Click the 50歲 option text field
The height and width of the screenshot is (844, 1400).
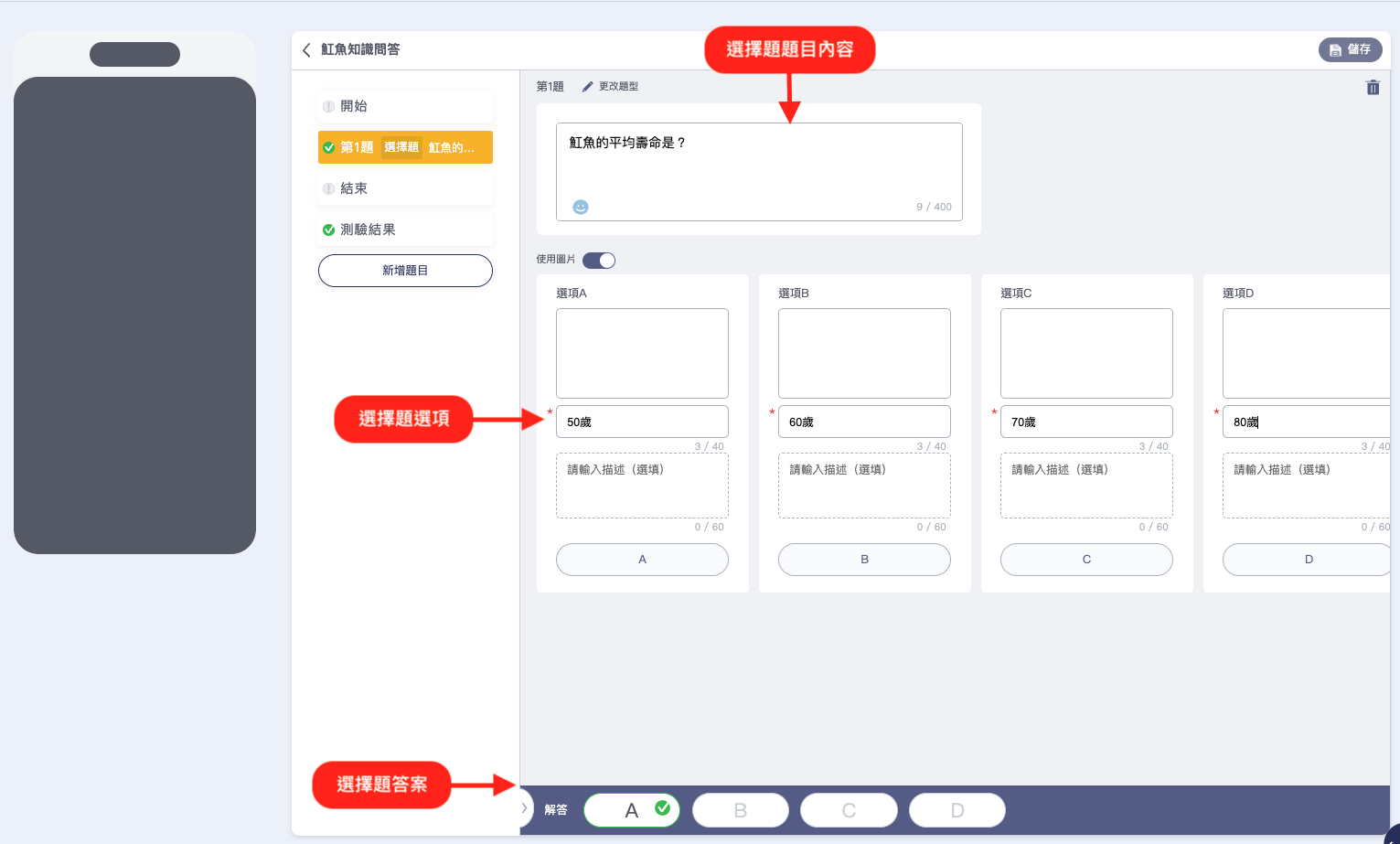(x=642, y=422)
